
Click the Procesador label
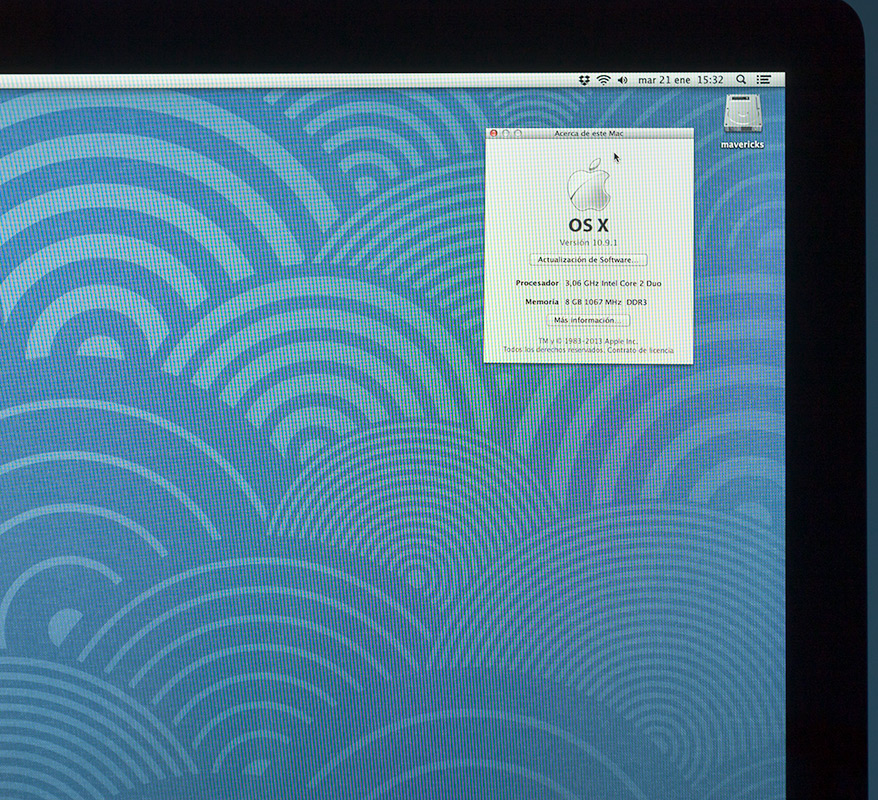point(537,283)
